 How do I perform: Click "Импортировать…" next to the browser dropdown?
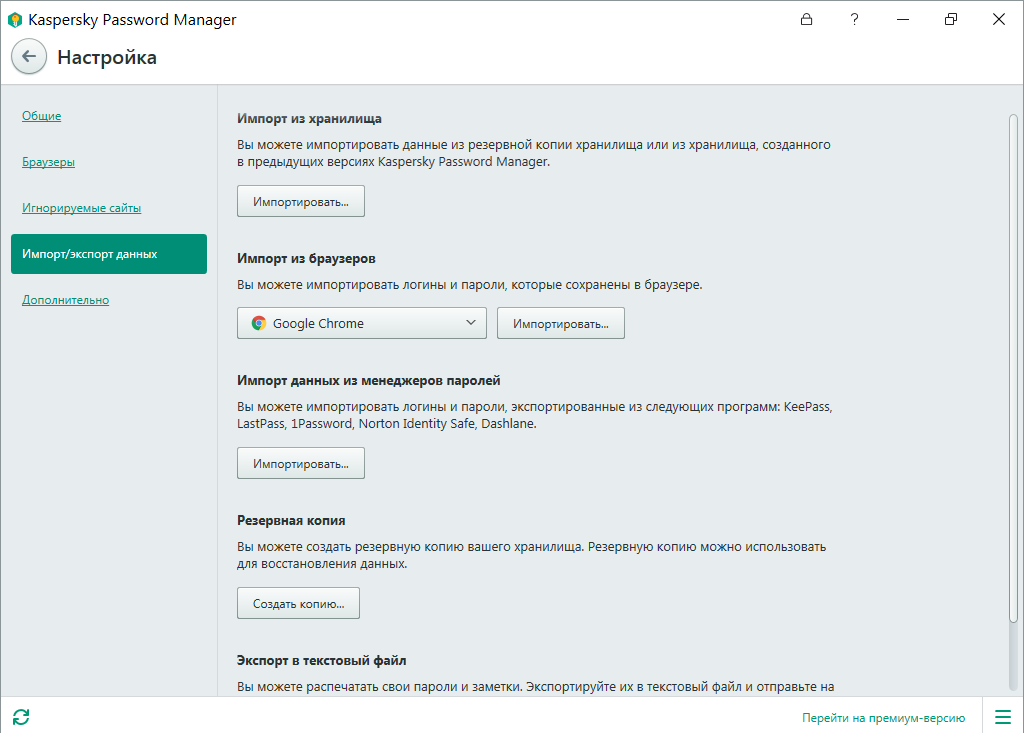tap(560, 322)
